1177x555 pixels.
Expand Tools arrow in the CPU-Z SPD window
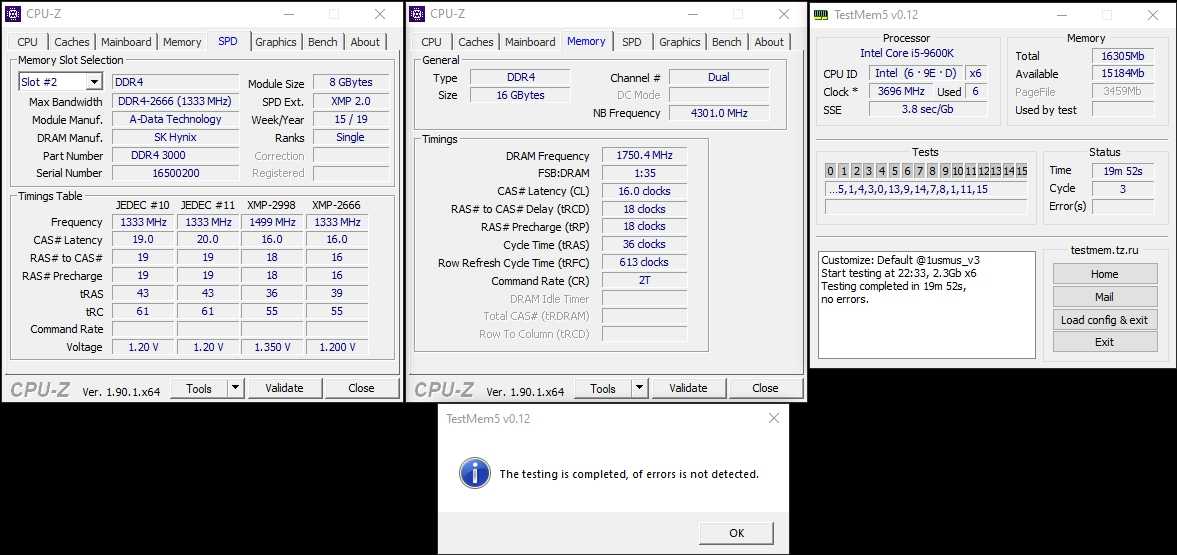235,388
